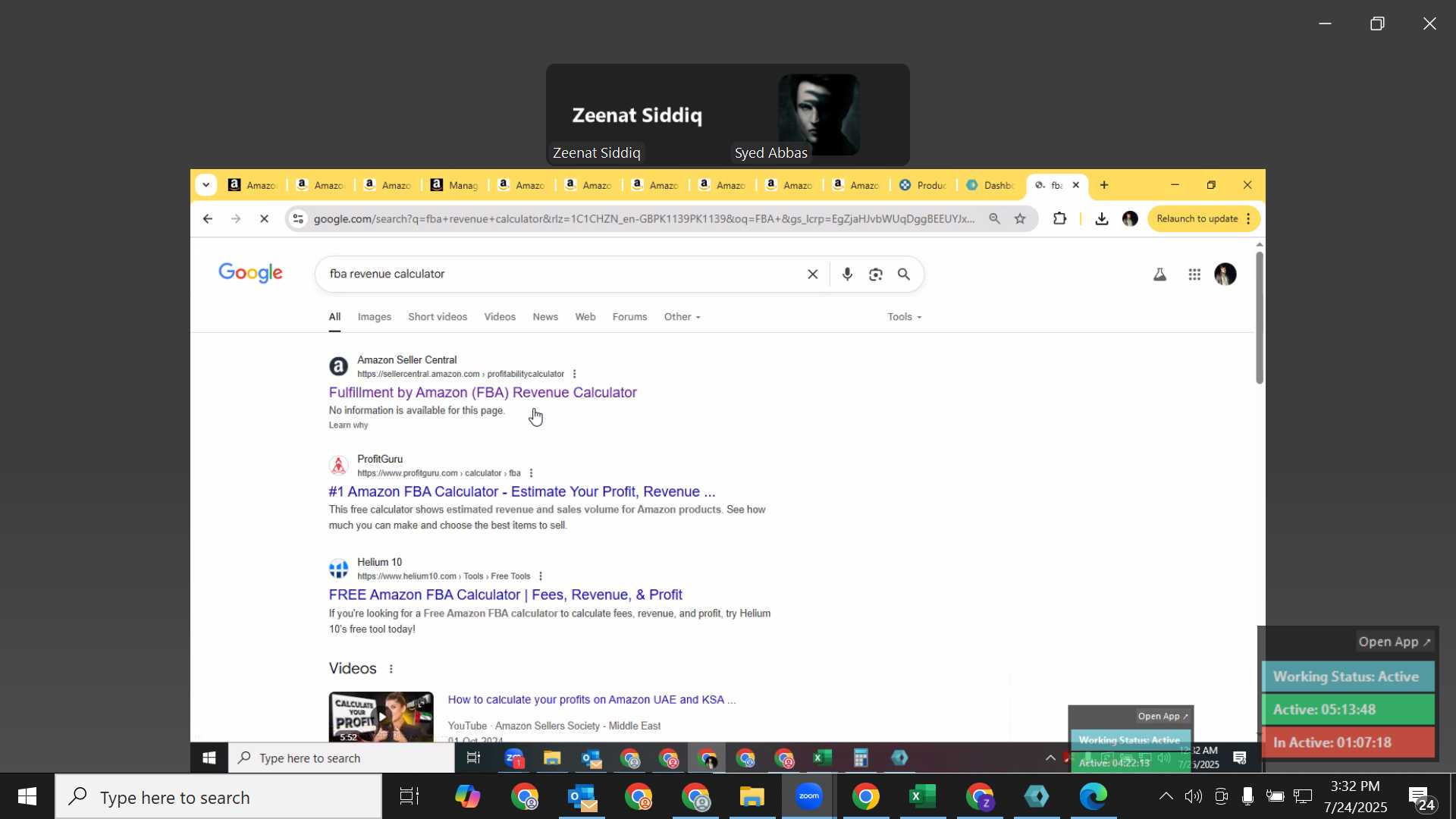
Task: Open Excel from the bottom Windows taskbar
Action: pyautogui.click(x=922, y=797)
